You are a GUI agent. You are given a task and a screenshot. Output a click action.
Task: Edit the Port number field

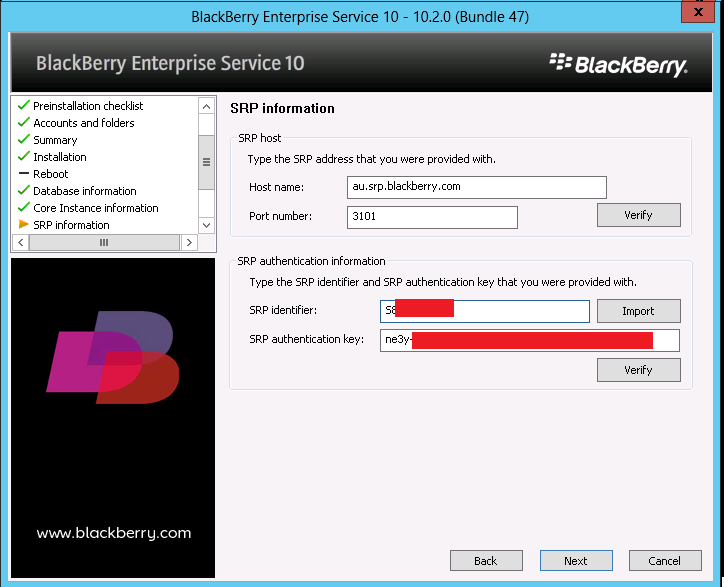[x=432, y=217]
